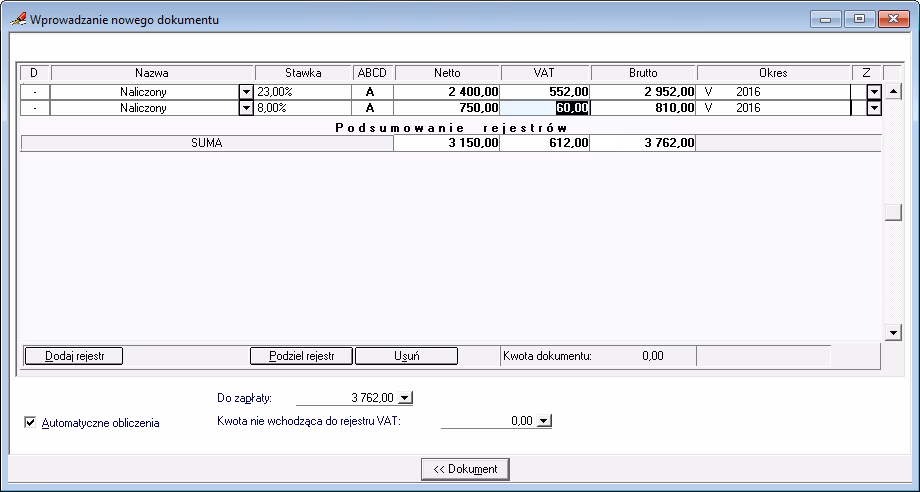Select the VAT column header
Screen dimensions: 920x492
pos(544,73)
